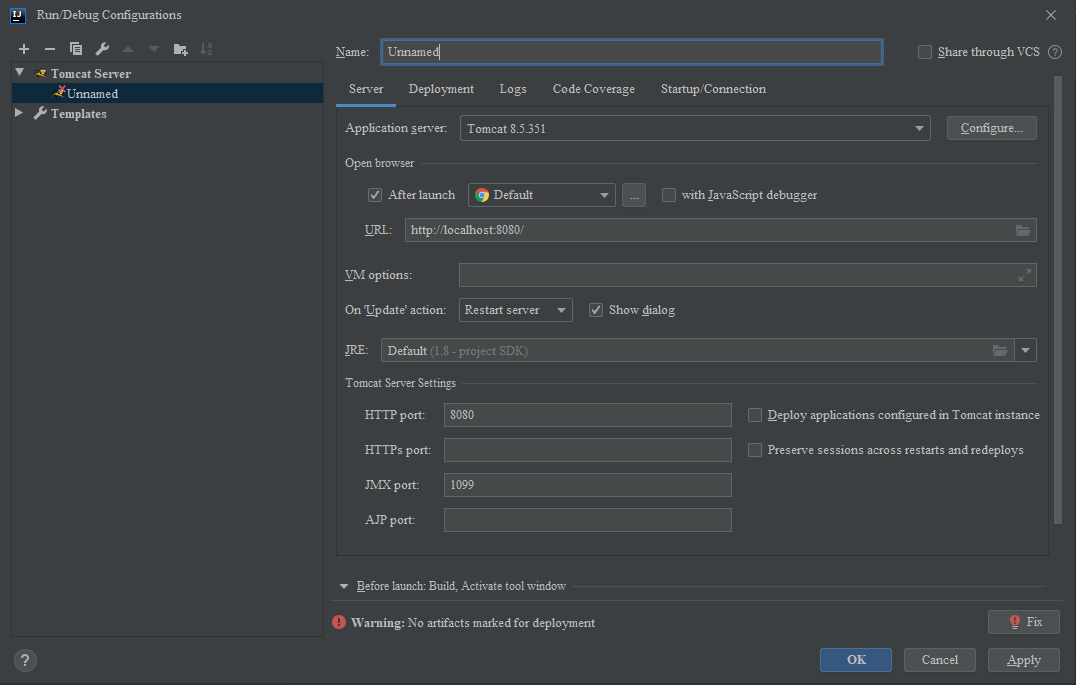Collapse the Before launch section
This screenshot has width=1076, height=685.
344,586
